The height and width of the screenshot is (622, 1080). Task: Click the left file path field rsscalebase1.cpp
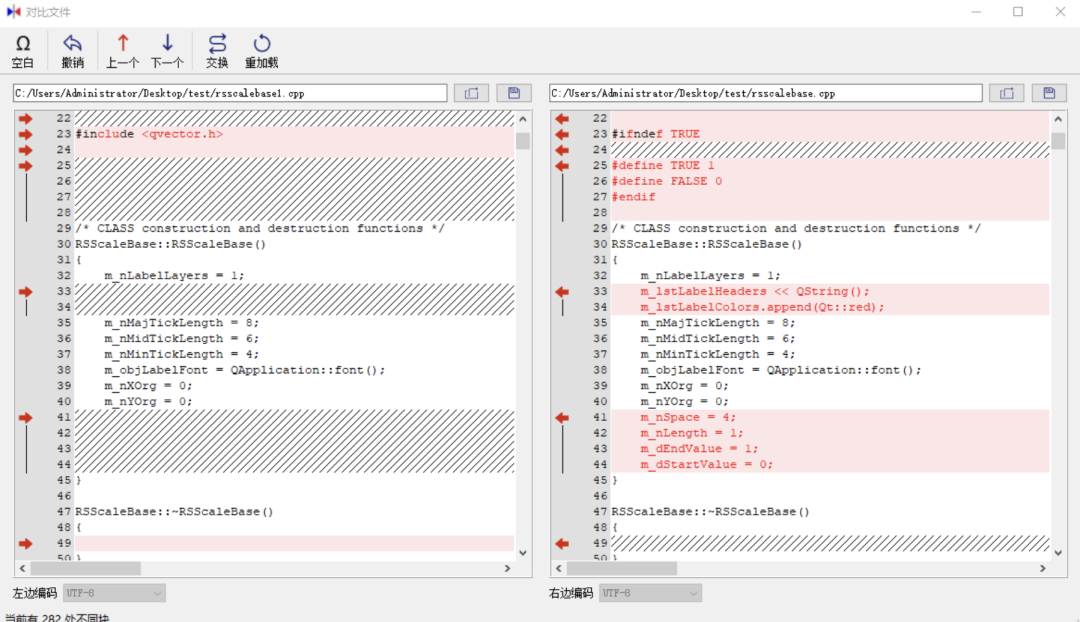pyautogui.click(x=230, y=93)
